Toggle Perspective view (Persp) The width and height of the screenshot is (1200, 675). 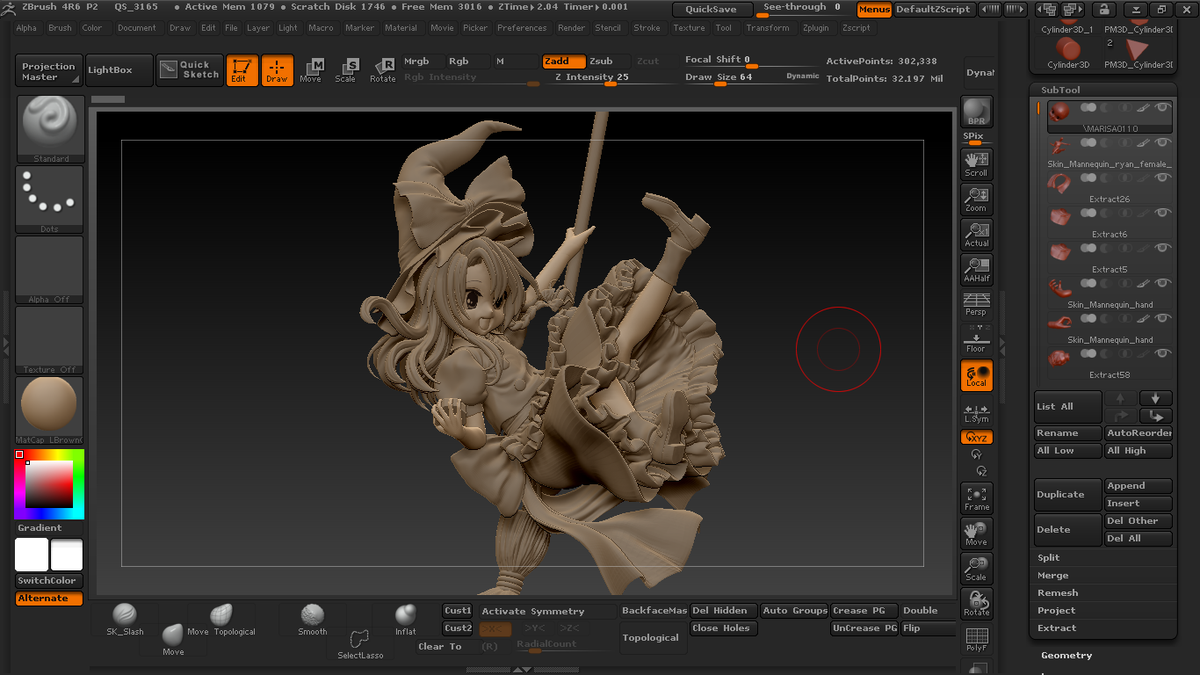[976, 305]
